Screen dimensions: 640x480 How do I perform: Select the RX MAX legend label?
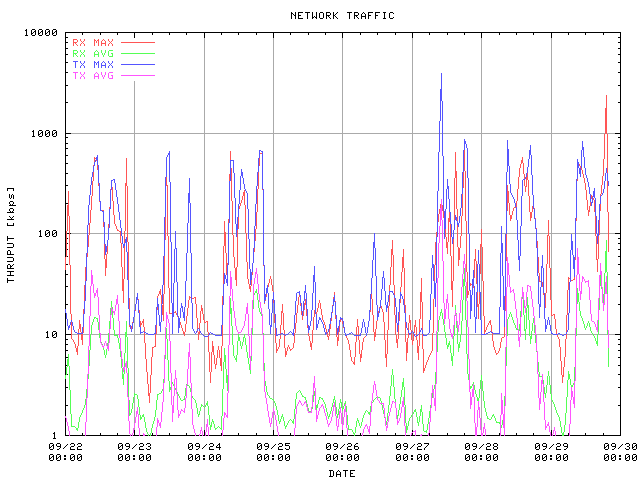click(93, 43)
